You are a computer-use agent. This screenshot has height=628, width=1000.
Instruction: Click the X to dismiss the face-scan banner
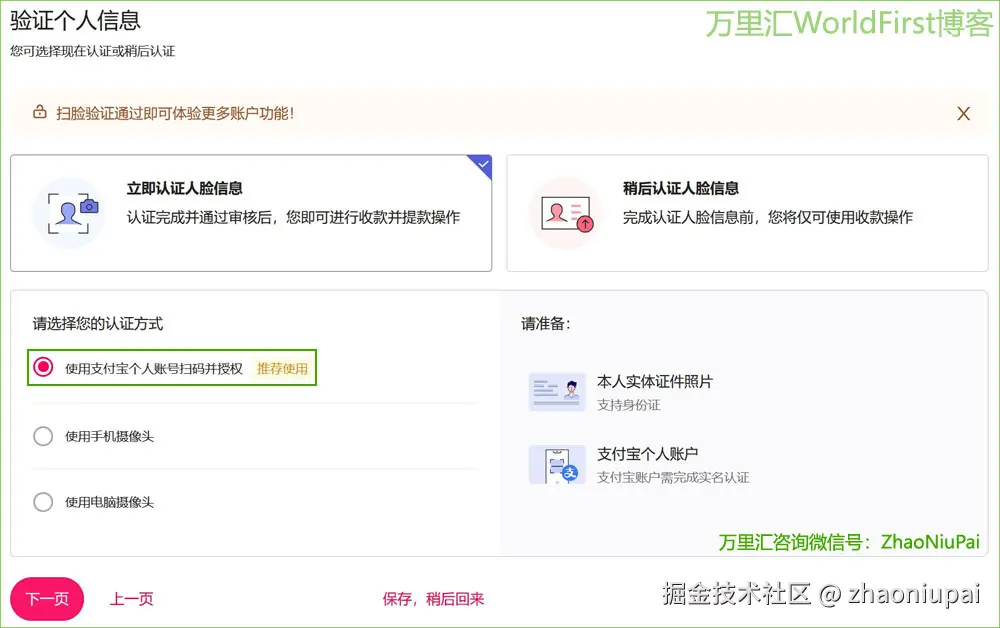(x=963, y=113)
